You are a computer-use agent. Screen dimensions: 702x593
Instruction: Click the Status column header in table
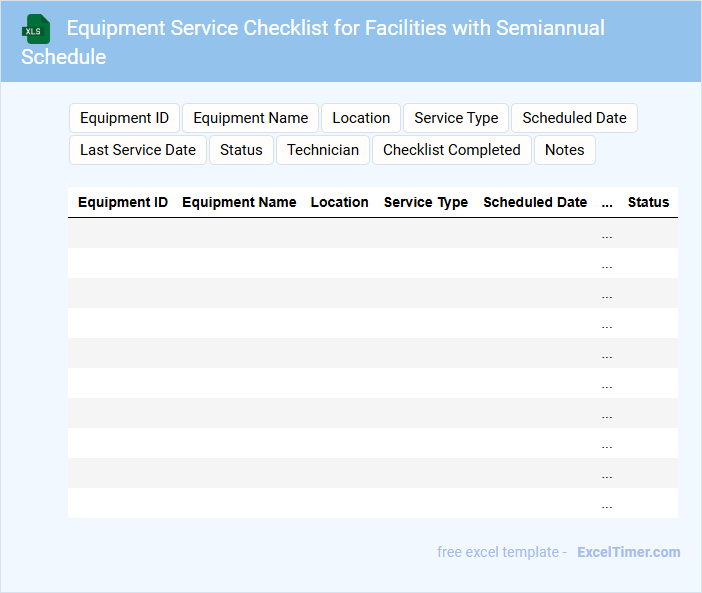[x=648, y=202]
